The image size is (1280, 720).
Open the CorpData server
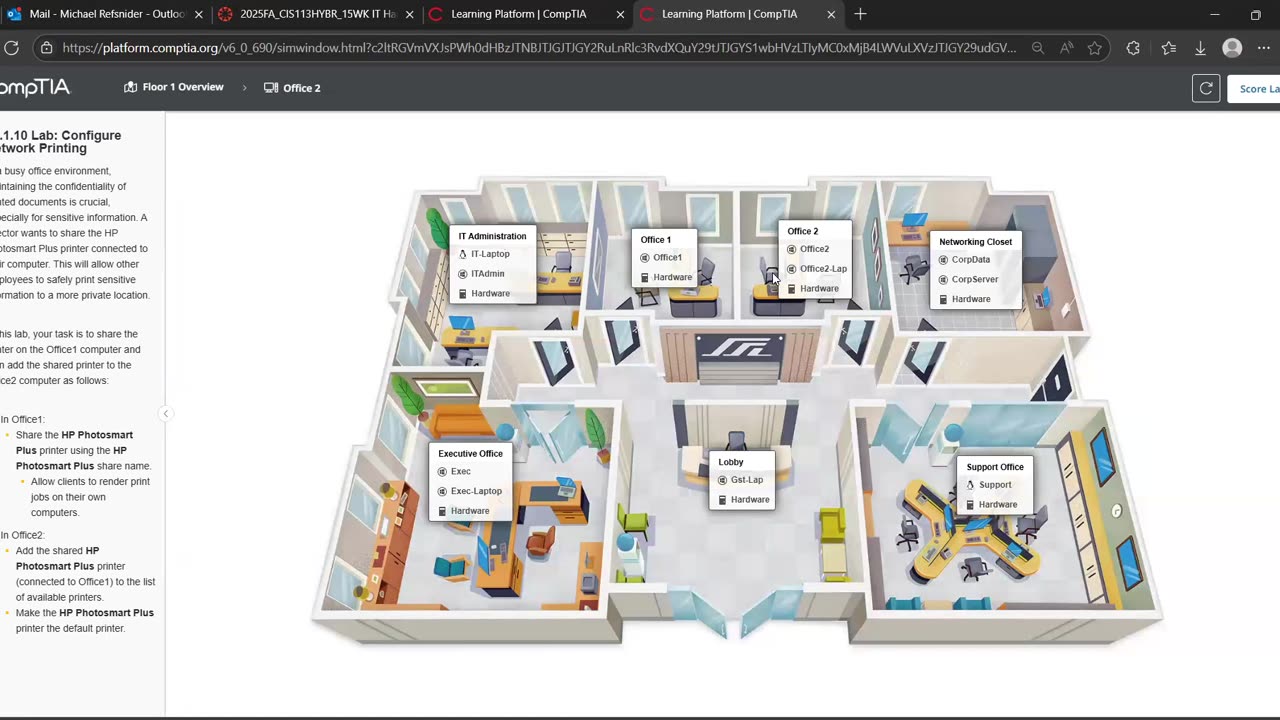971,260
